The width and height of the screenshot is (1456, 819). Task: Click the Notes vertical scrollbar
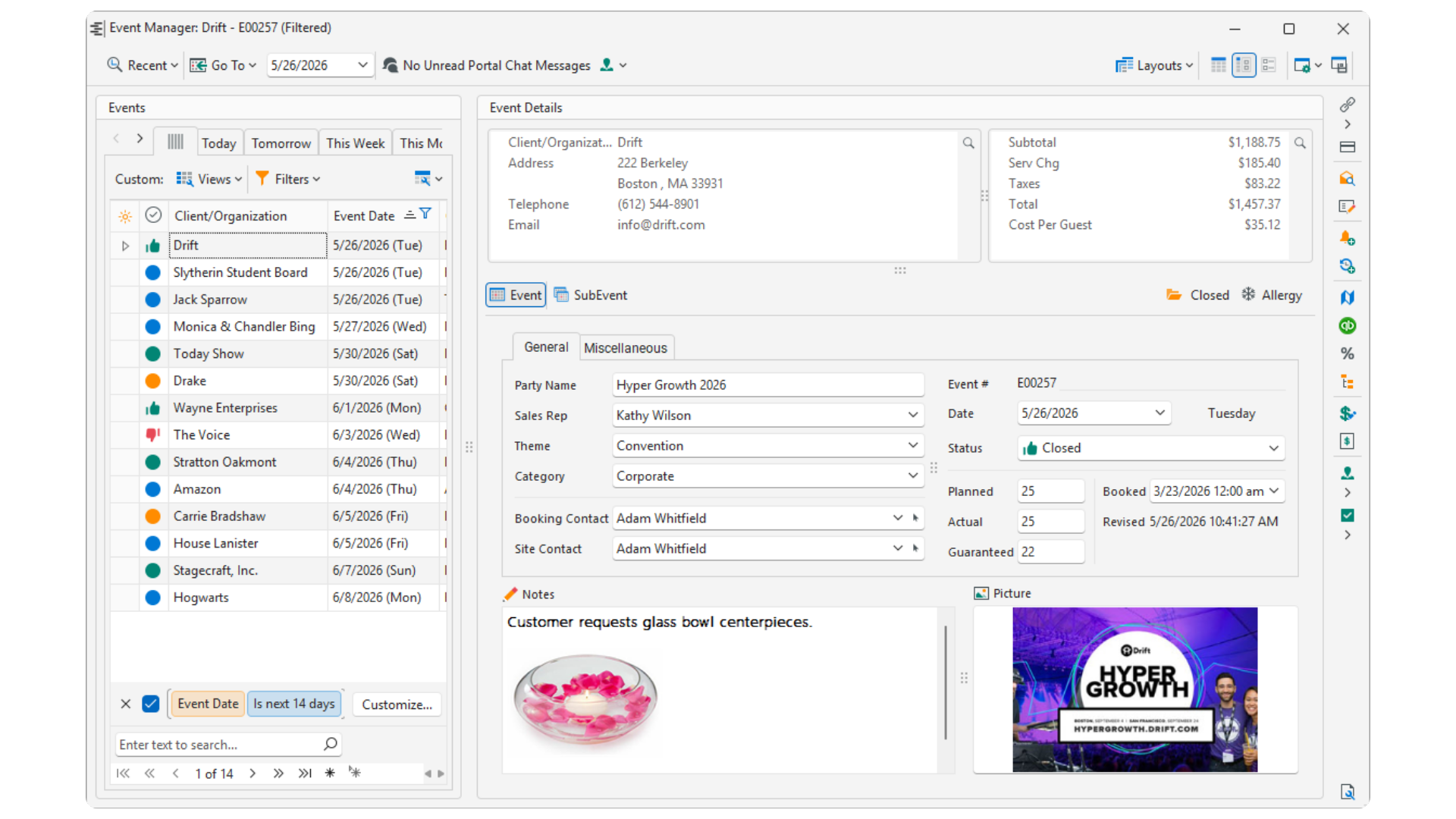coord(946,682)
